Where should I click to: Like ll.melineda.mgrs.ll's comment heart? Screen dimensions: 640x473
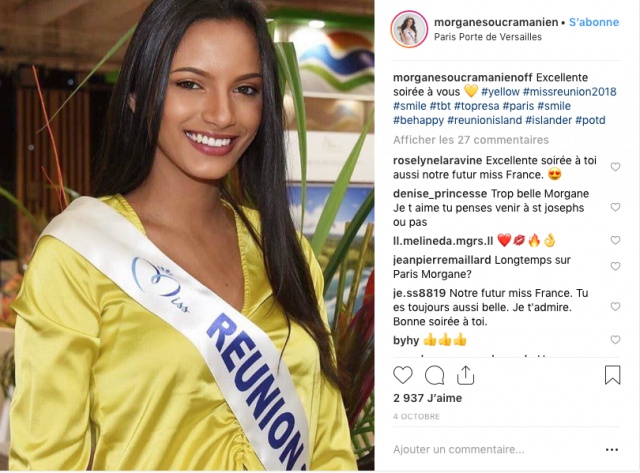[x=615, y=240]
